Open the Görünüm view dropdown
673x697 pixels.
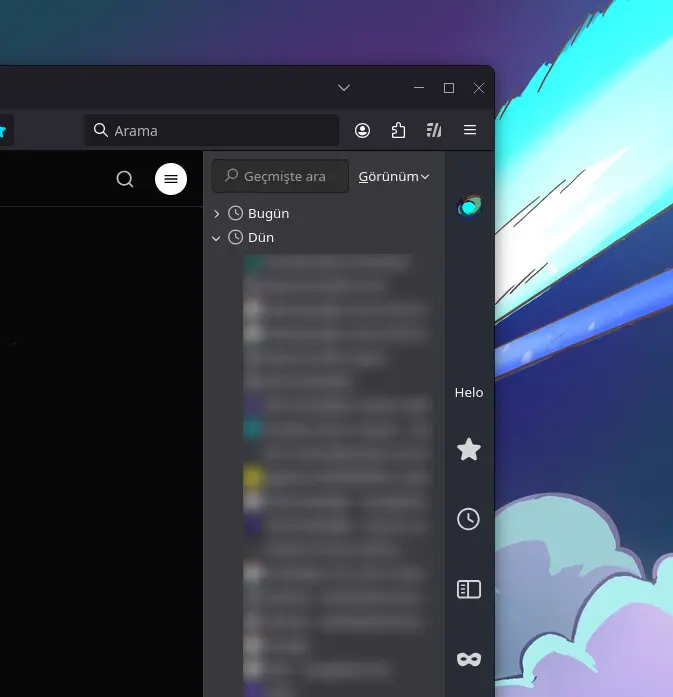tap(394, 176)
